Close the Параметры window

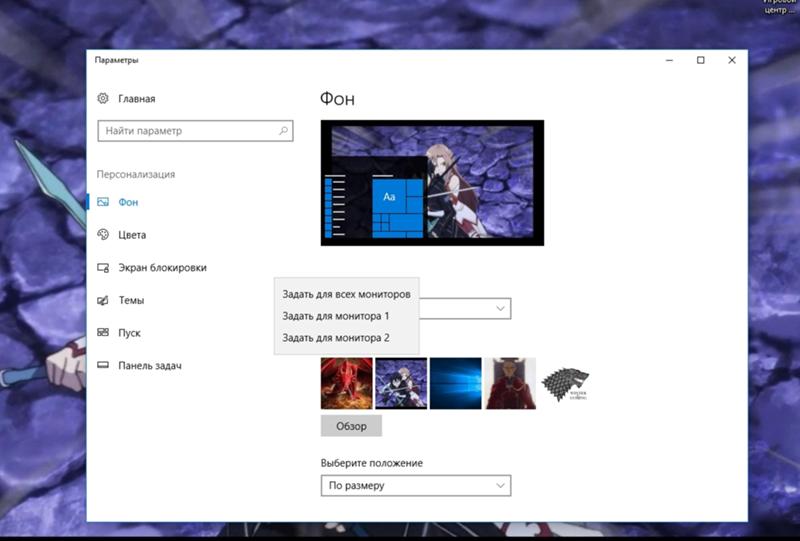pos(732,60)
